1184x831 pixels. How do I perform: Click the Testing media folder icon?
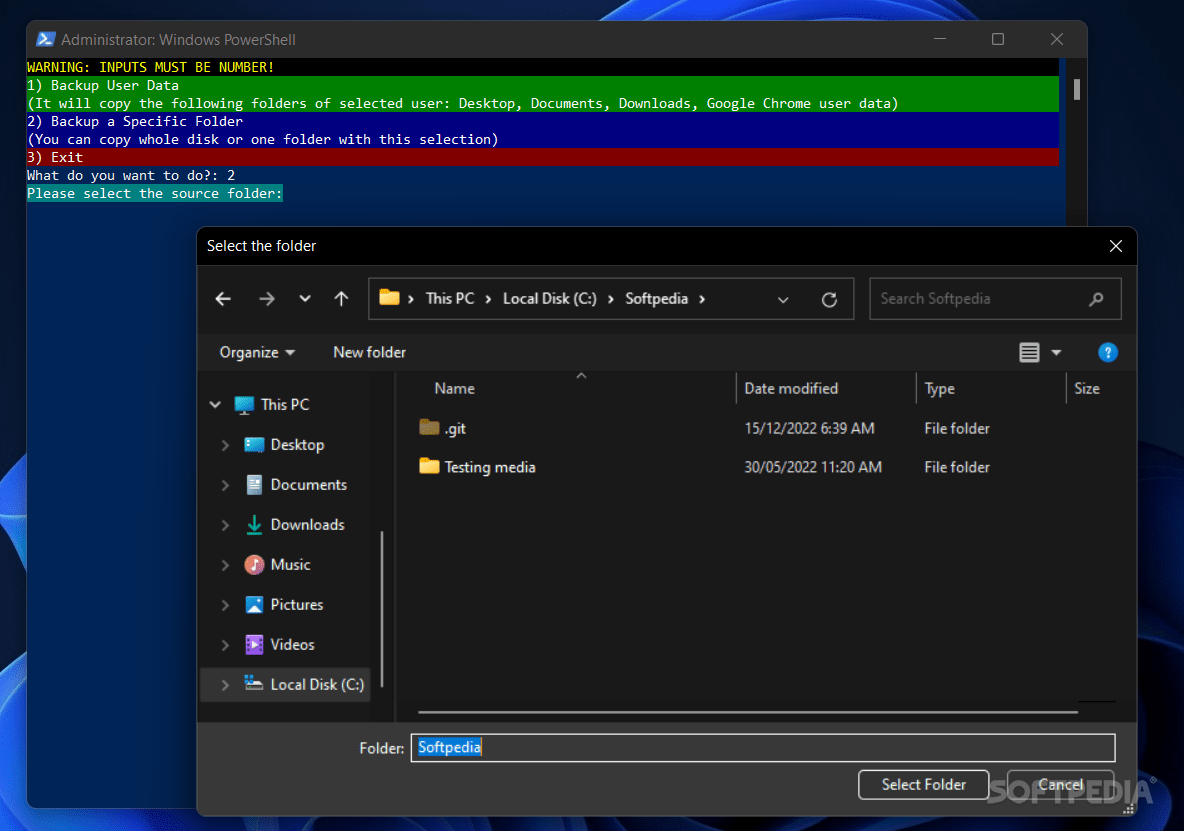[x=429, y=466]
